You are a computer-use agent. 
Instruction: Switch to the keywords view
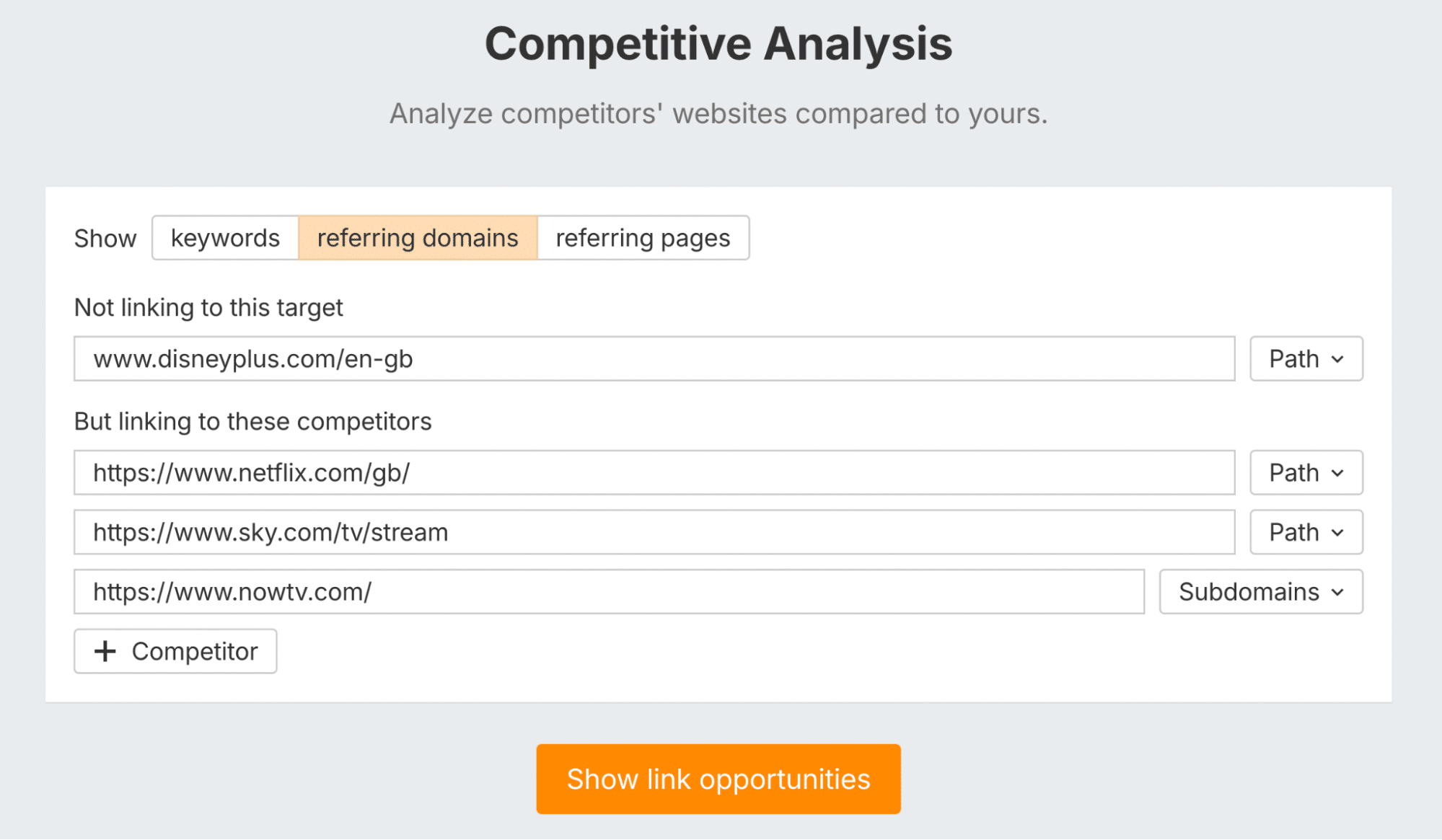225,237
